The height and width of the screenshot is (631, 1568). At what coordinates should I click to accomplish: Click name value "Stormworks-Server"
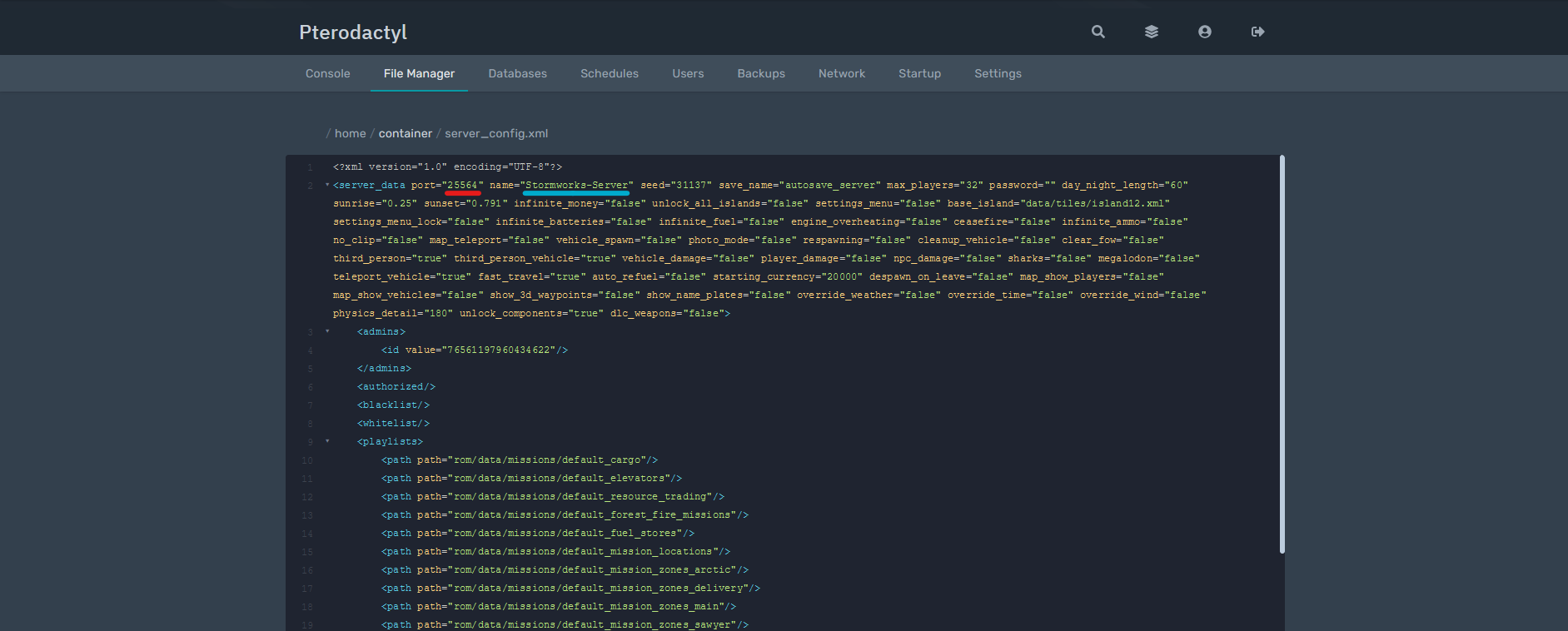(x=576, y=185)
